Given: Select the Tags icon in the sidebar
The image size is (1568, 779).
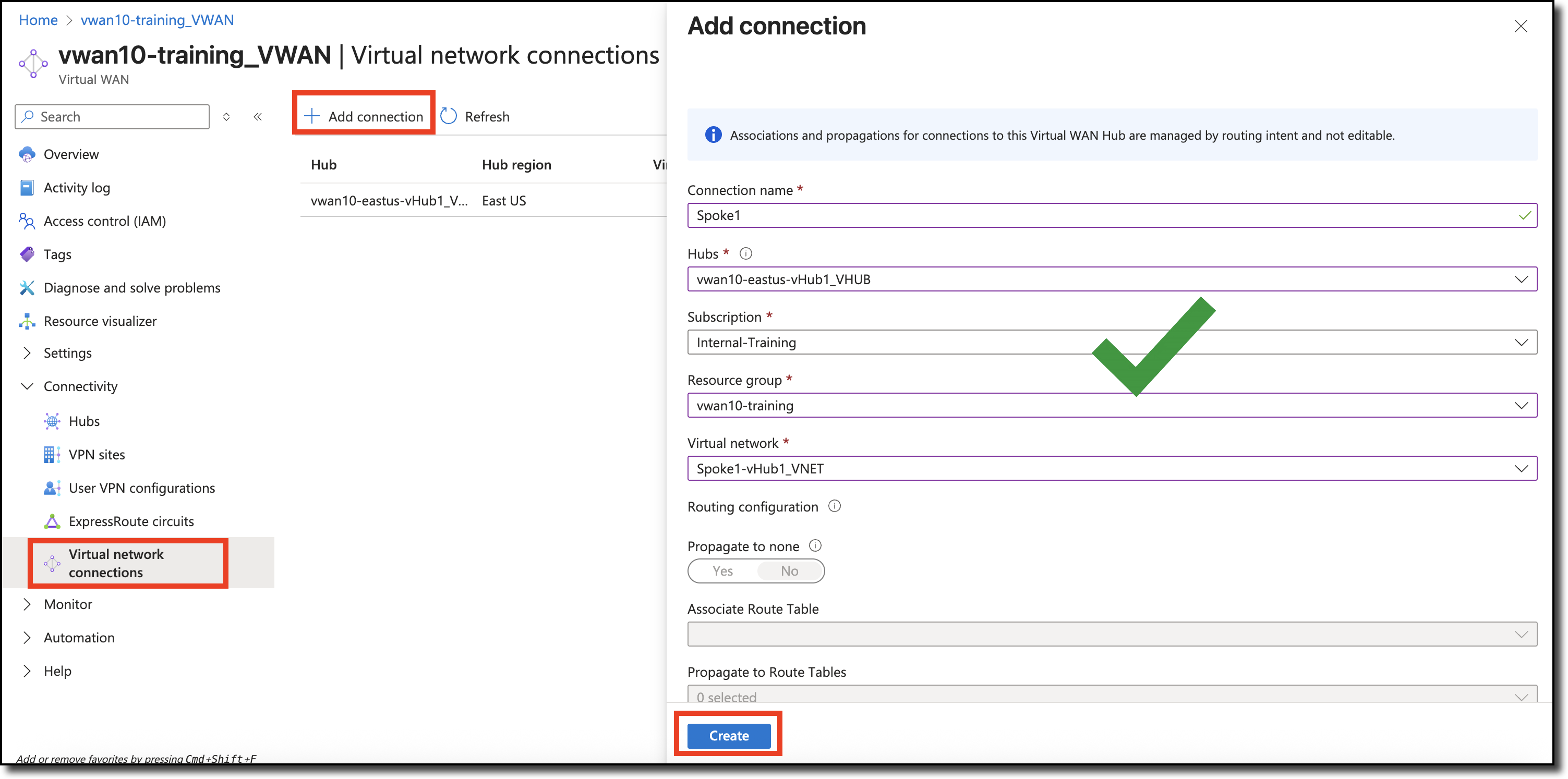Looking at the screenshot, I should (27, 254).
